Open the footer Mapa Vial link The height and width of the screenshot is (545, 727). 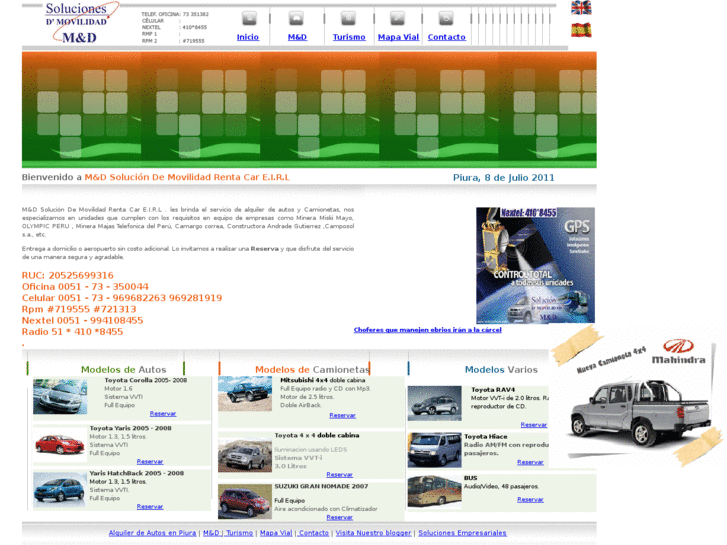click(276, 533)
